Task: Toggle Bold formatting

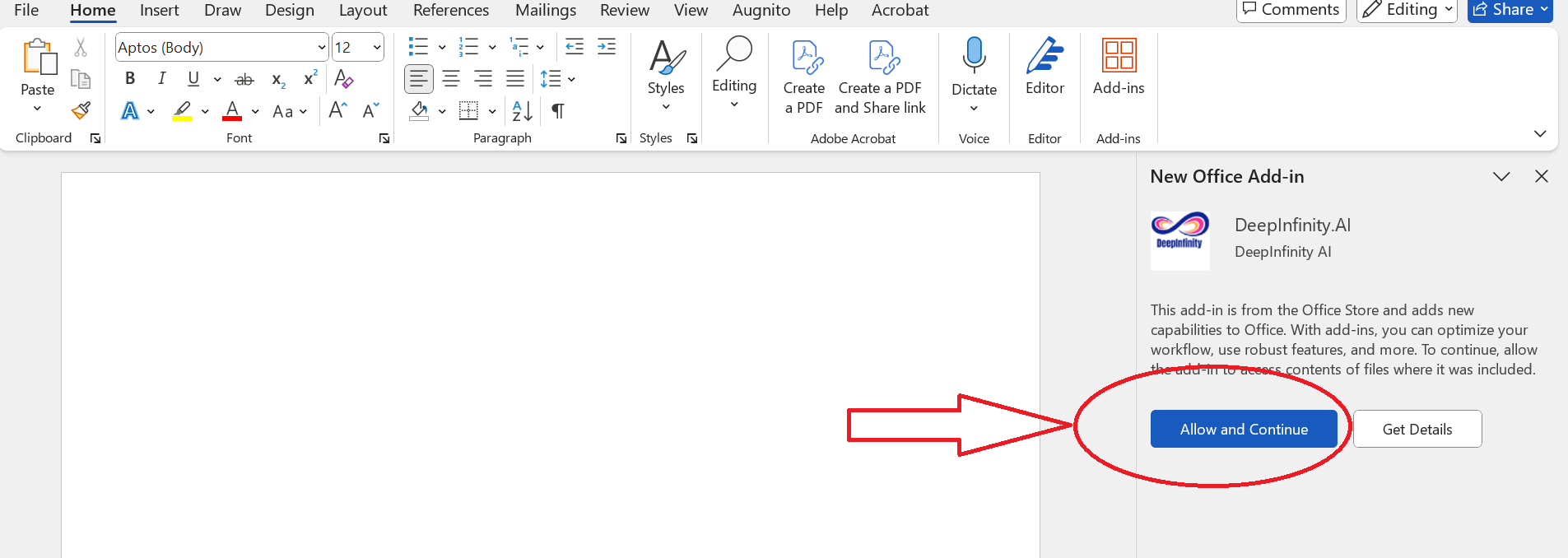Action: point(130,79)
